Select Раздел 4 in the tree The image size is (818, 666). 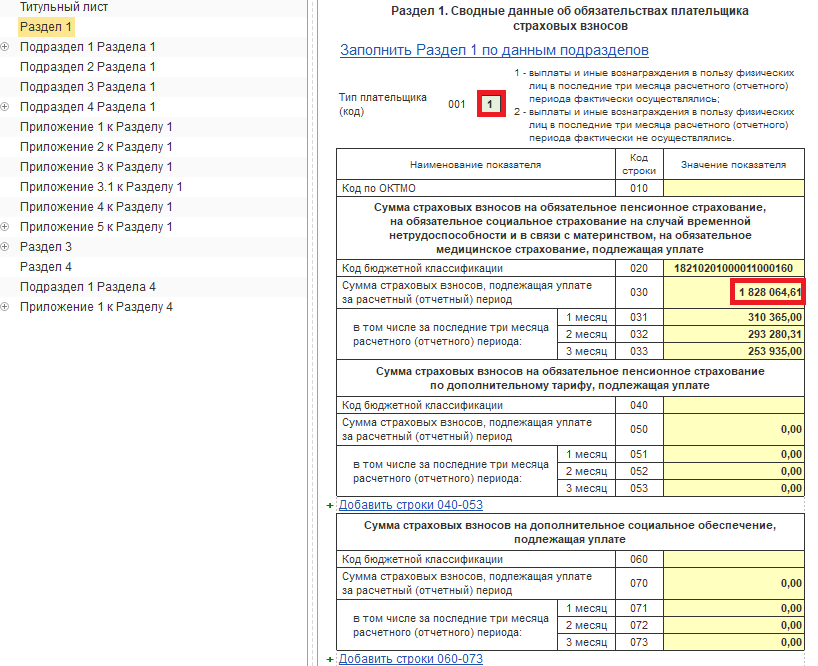click(46, 267)
